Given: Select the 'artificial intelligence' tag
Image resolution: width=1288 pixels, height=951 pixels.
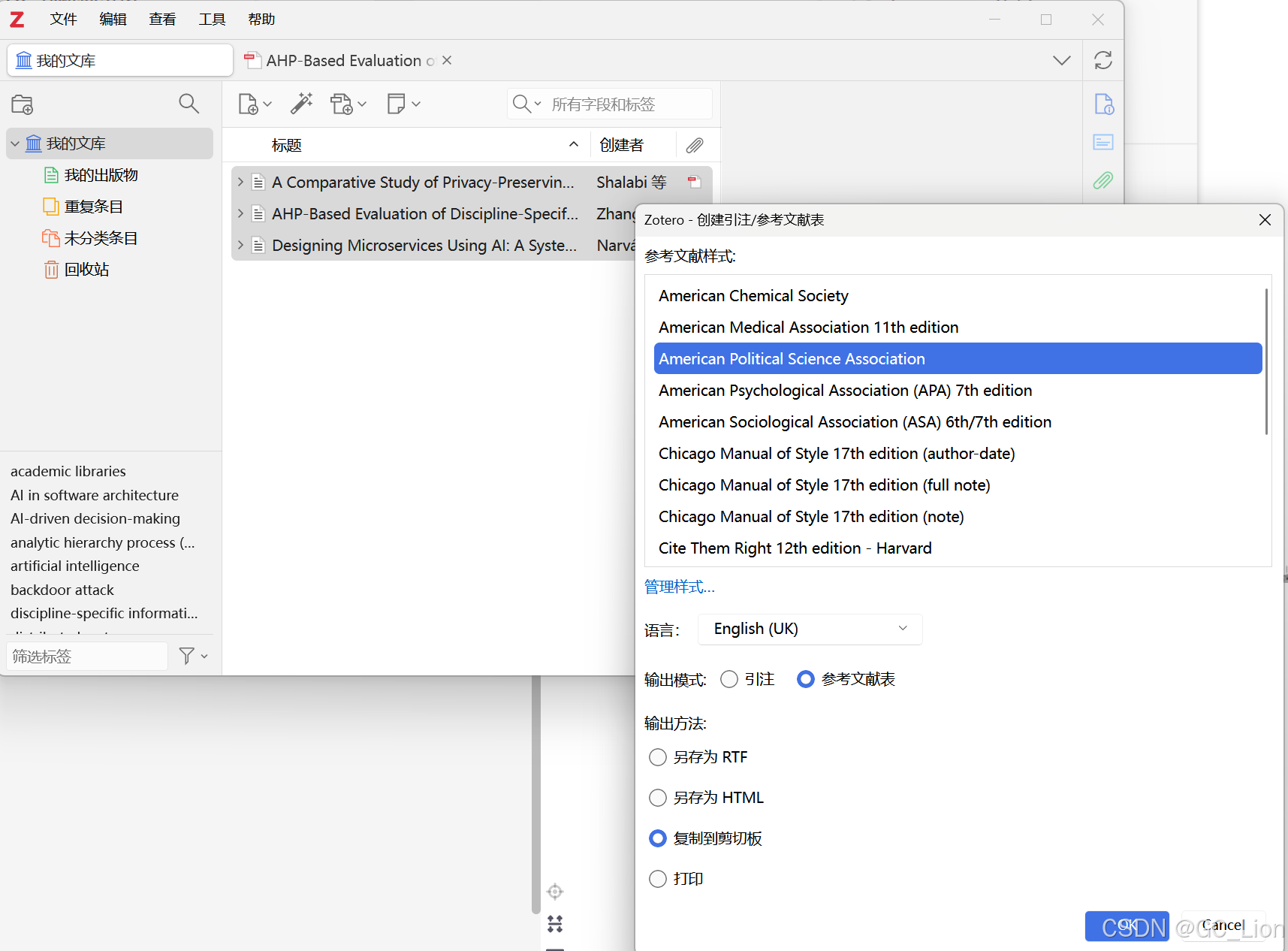Looking at the screenshot, I should pos(75,566).
